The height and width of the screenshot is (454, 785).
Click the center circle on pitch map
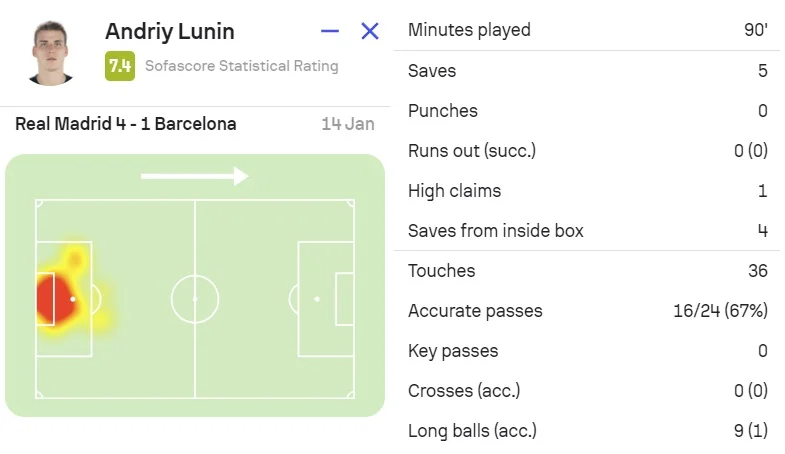tap(194, 299)
